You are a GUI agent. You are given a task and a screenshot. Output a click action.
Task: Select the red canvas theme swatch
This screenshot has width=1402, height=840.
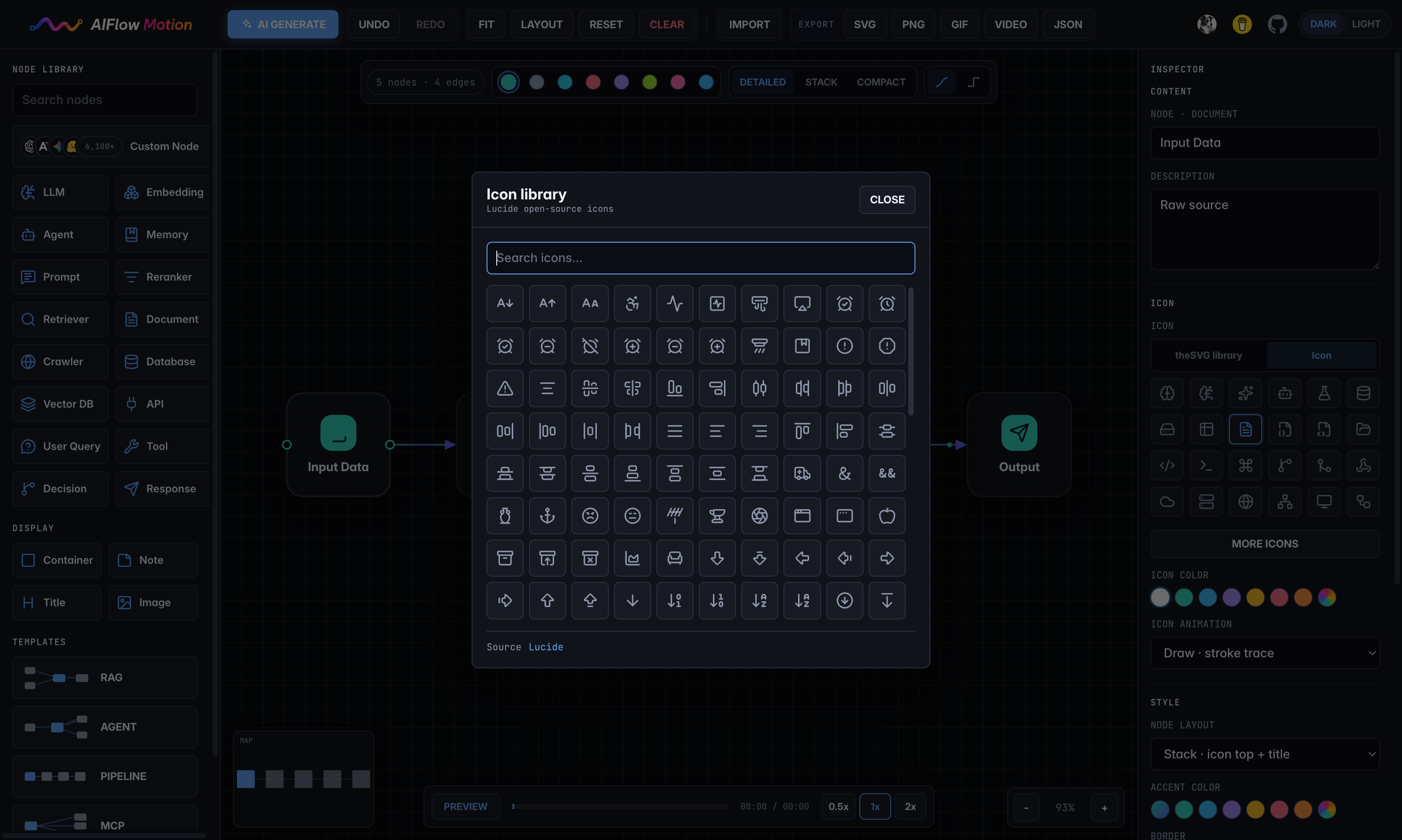click(x=592, y=82)
